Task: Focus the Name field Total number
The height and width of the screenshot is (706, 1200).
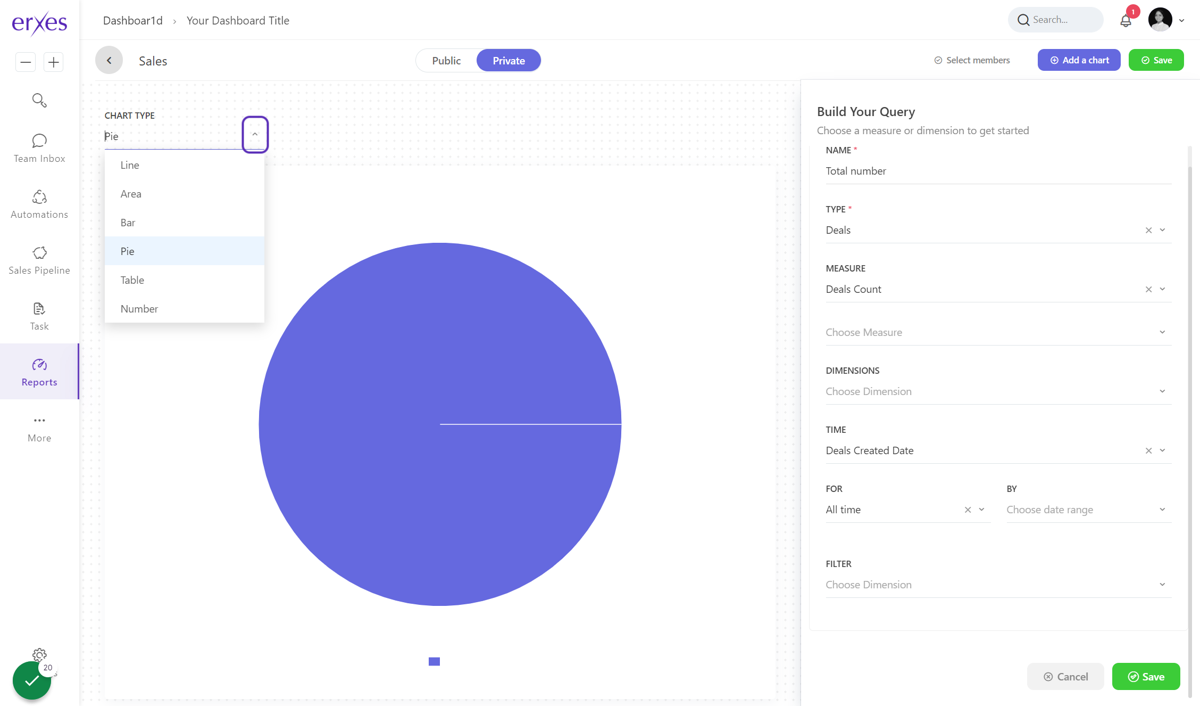Action: [998, 171]
